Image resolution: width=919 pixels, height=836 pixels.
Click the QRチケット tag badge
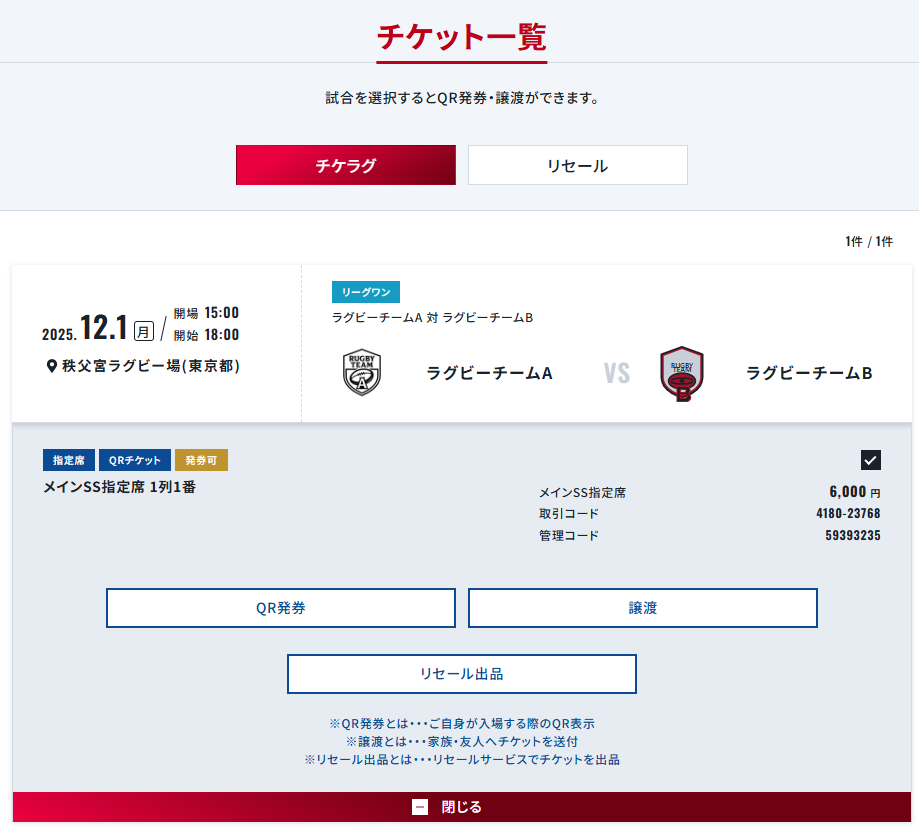(134, 460)
